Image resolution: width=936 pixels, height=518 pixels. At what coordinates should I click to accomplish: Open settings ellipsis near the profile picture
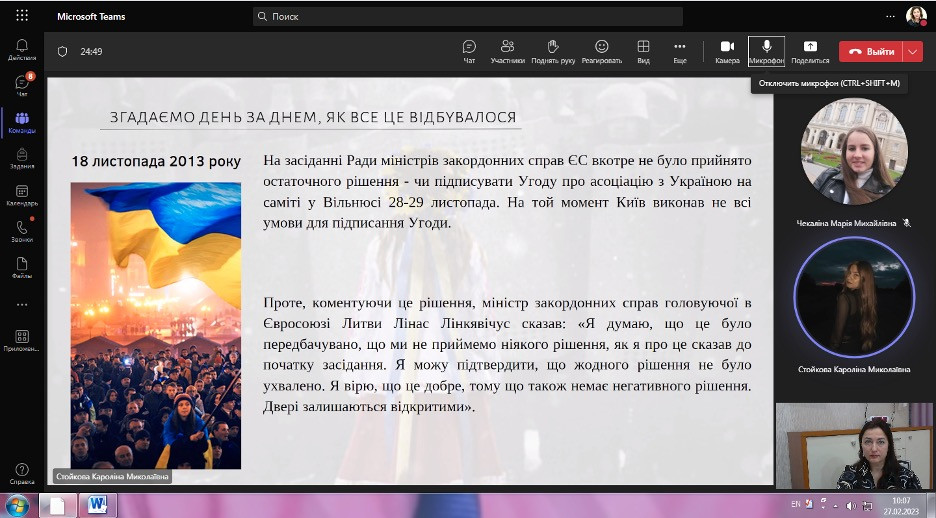(x=890, y=16)
